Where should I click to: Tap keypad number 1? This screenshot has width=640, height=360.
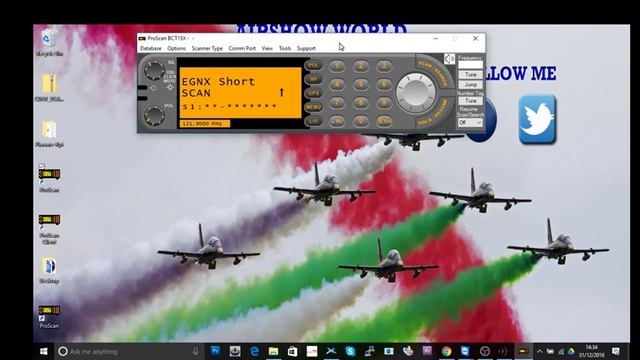coord(337,66)
